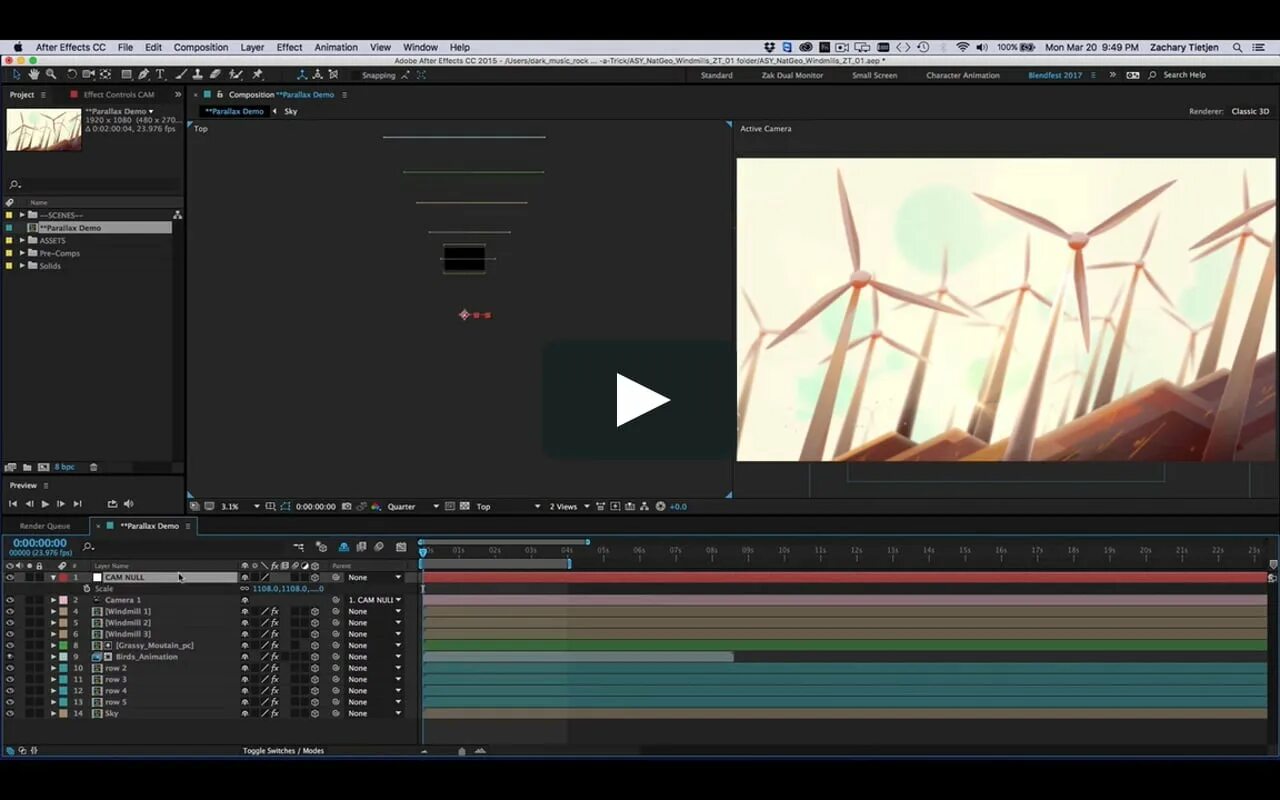Image resolution: width=1280 pixels, height=800 pixels.
Task: Collapse the CAM NULL layer properties
Action: [53, 578]
